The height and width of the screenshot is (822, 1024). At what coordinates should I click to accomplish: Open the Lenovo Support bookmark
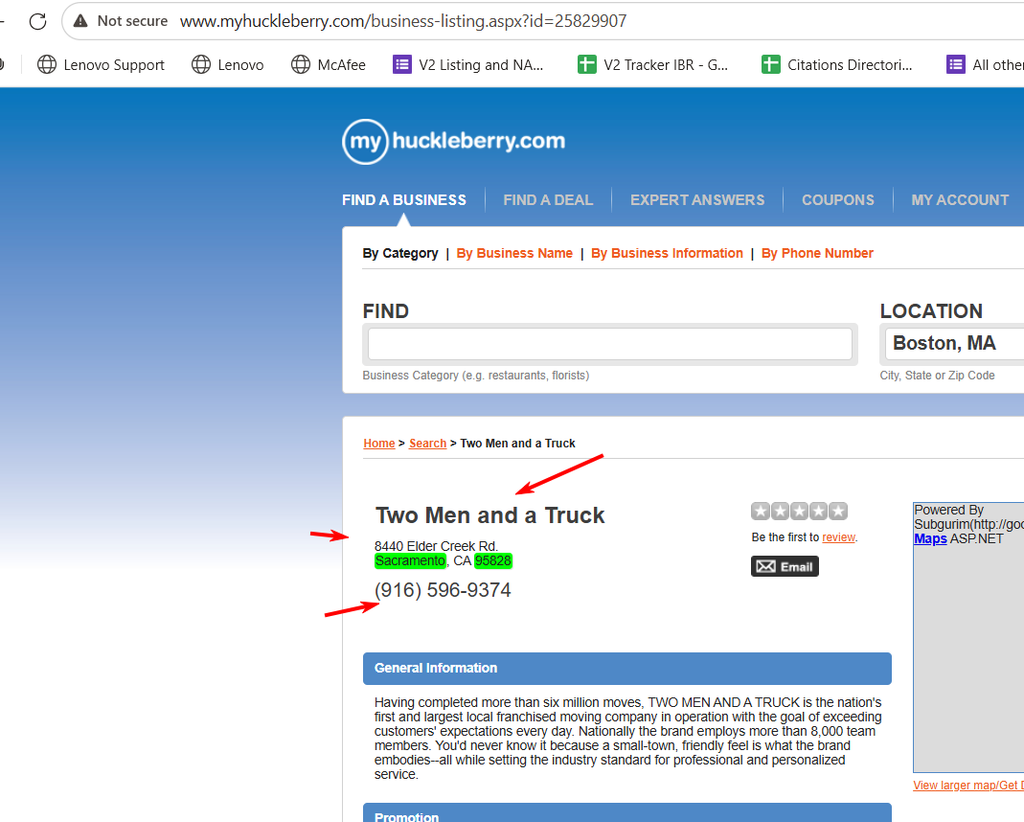click(x=101, y=65)
